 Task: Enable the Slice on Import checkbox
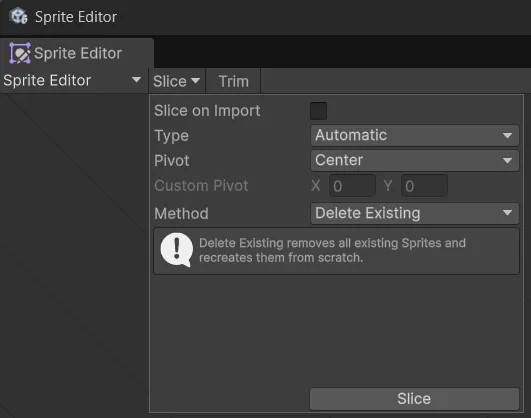click(318, 111)
